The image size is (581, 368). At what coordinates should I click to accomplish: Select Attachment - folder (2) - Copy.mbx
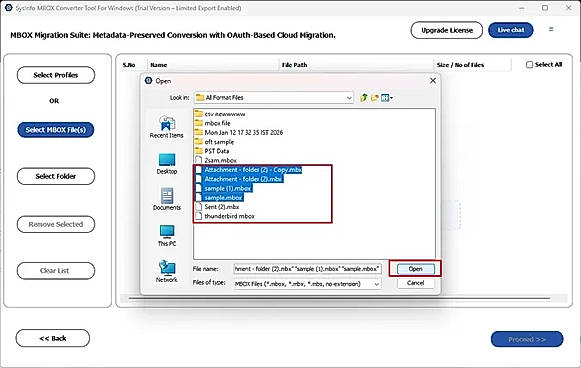249,170
